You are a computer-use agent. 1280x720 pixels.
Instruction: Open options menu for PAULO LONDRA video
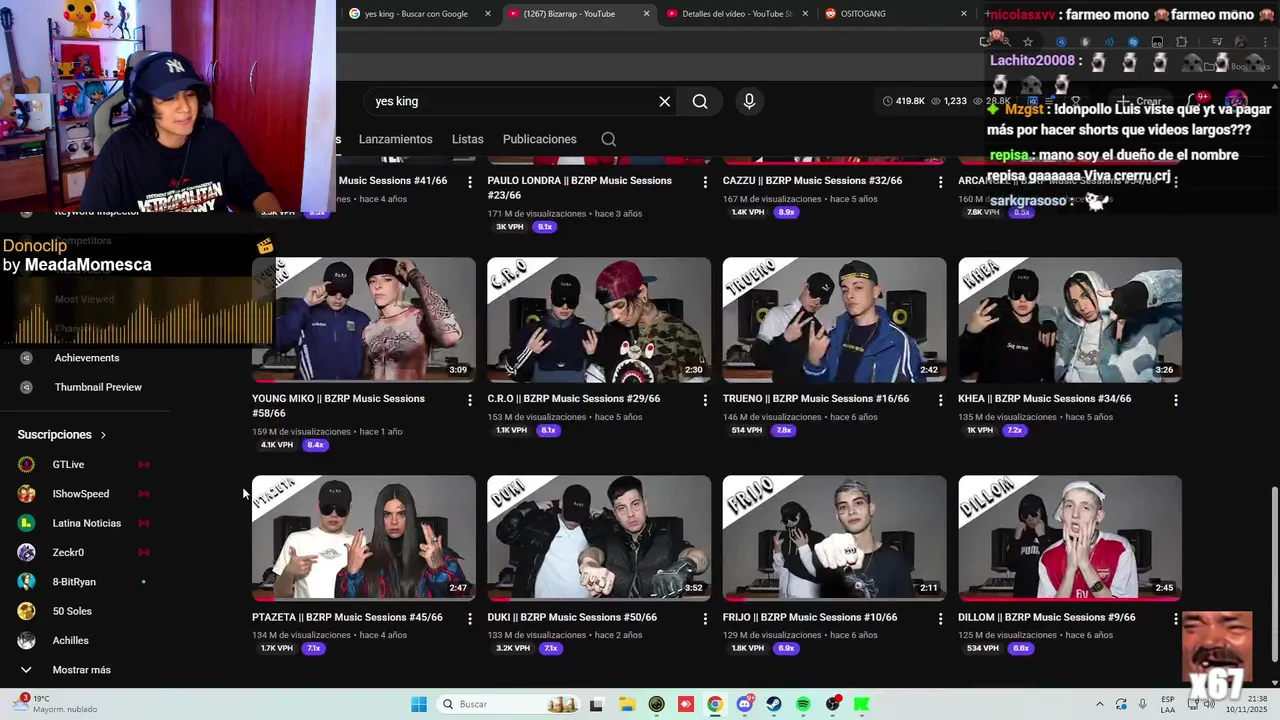click(x=705, y=182)
